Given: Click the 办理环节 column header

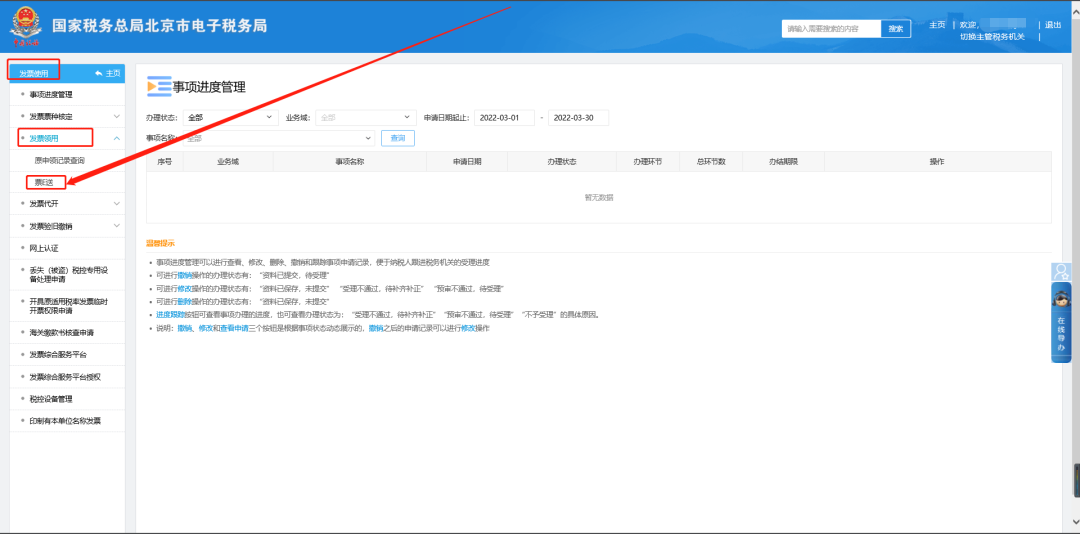Looking at the screenshot, I should pyautogui.click(x=647, y=161).
